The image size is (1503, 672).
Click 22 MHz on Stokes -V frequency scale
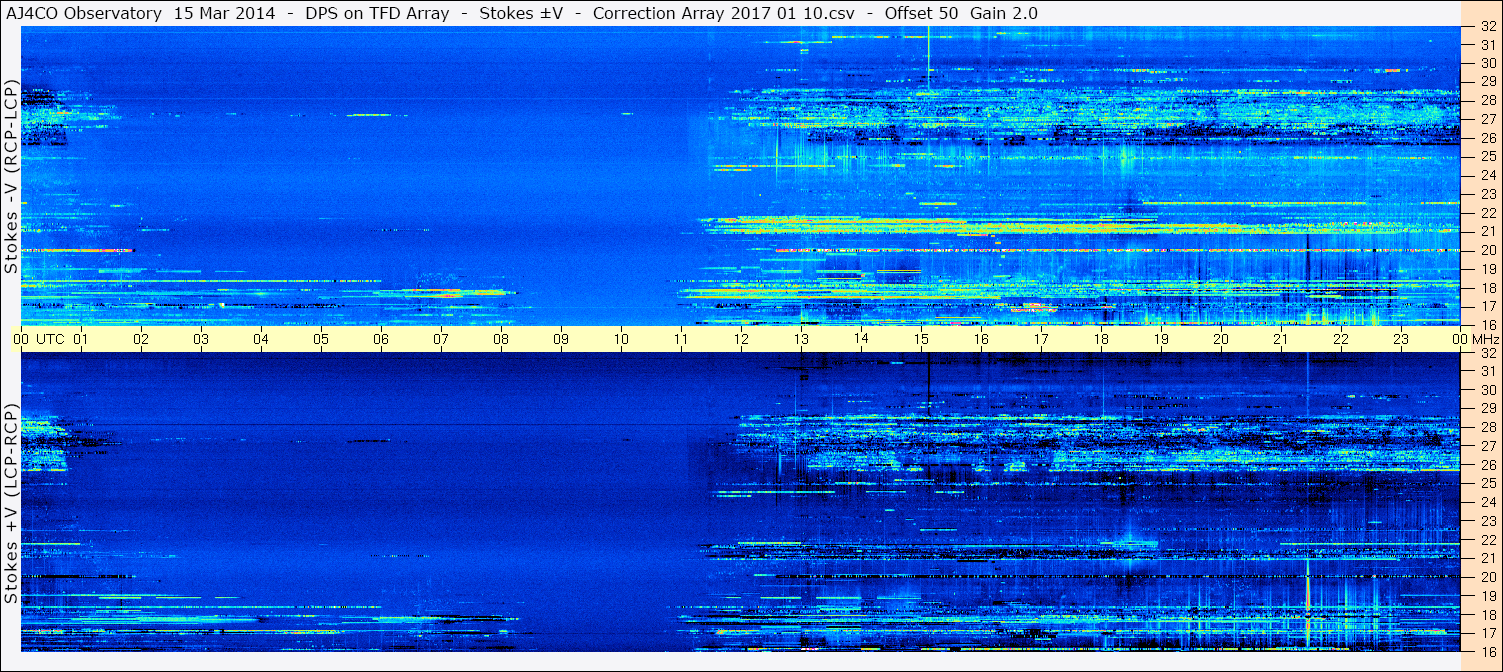(1488, 213)
